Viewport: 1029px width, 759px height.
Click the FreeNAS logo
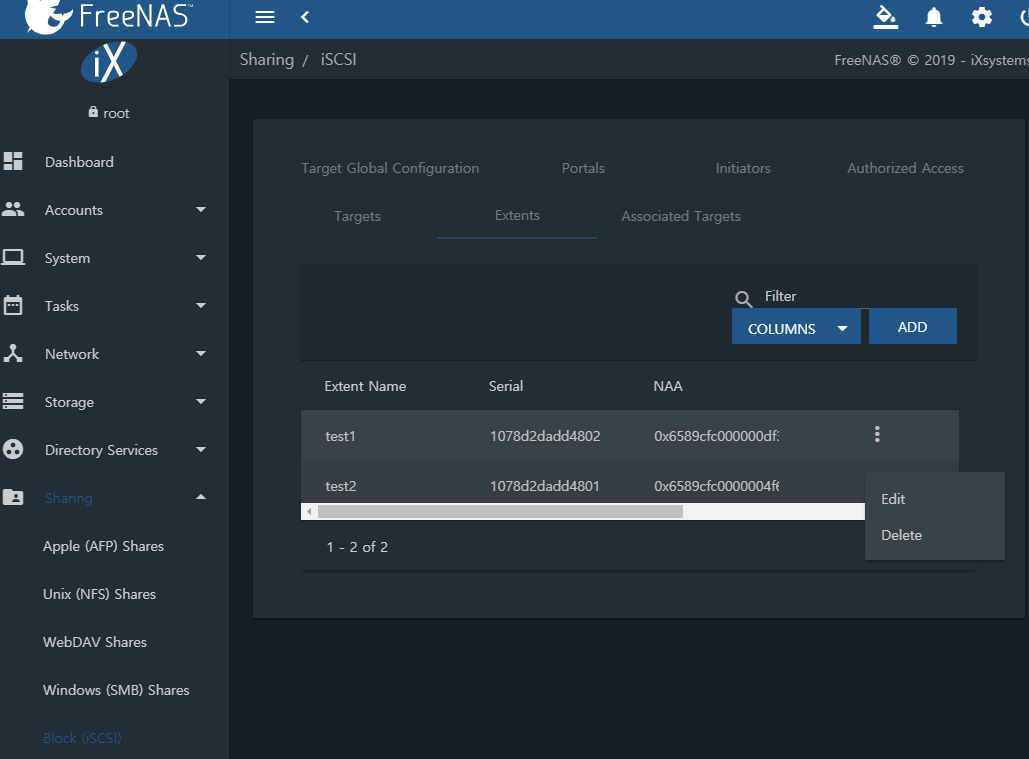click(x=108, y=16)
